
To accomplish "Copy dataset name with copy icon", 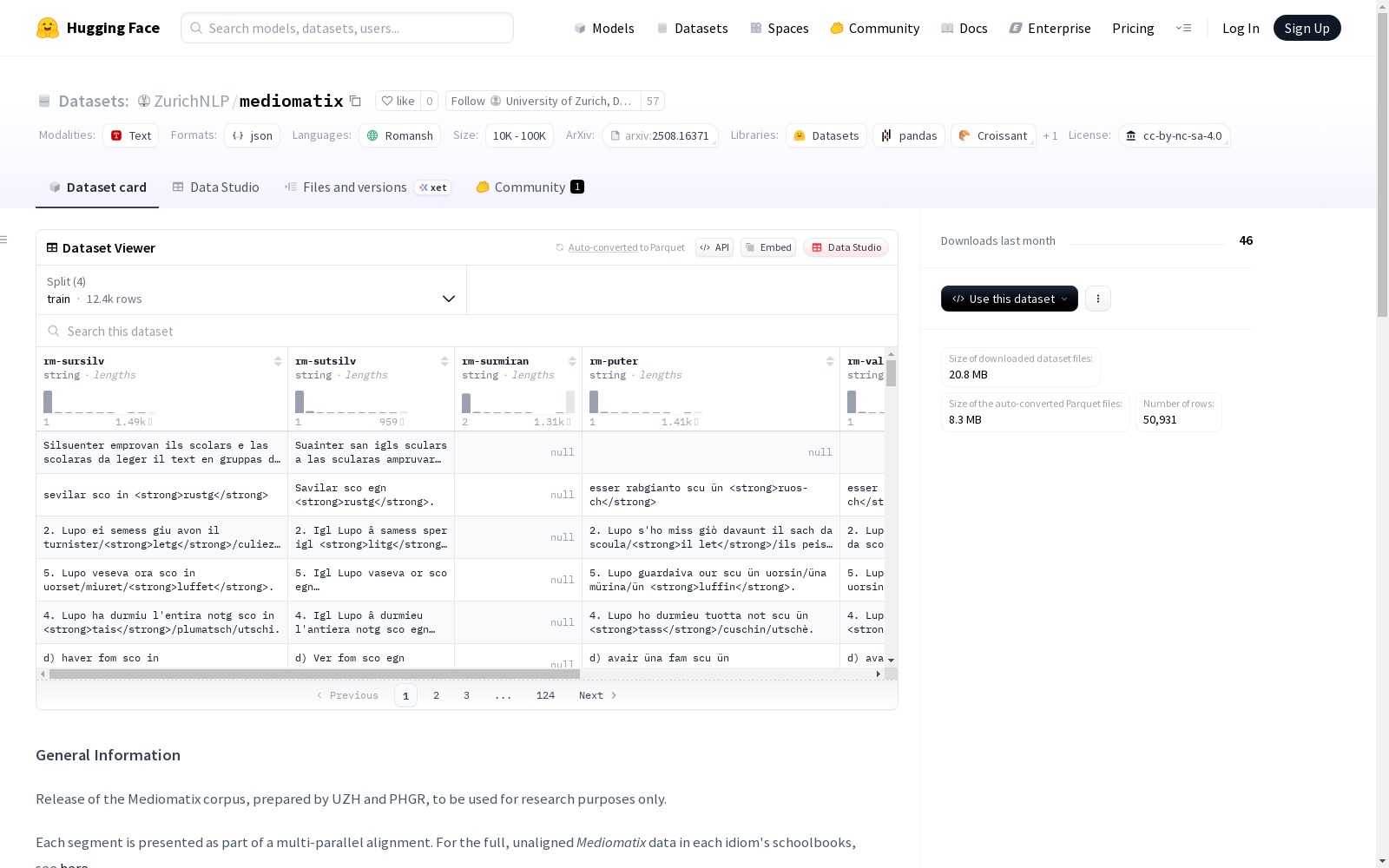I will (x=355, y=101).
